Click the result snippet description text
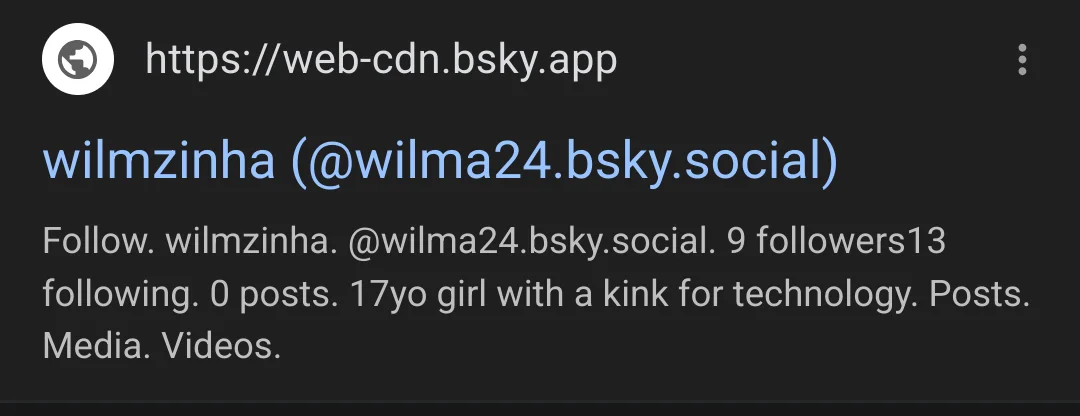This screenshot has height=416, width=1080. click(536, 294)
